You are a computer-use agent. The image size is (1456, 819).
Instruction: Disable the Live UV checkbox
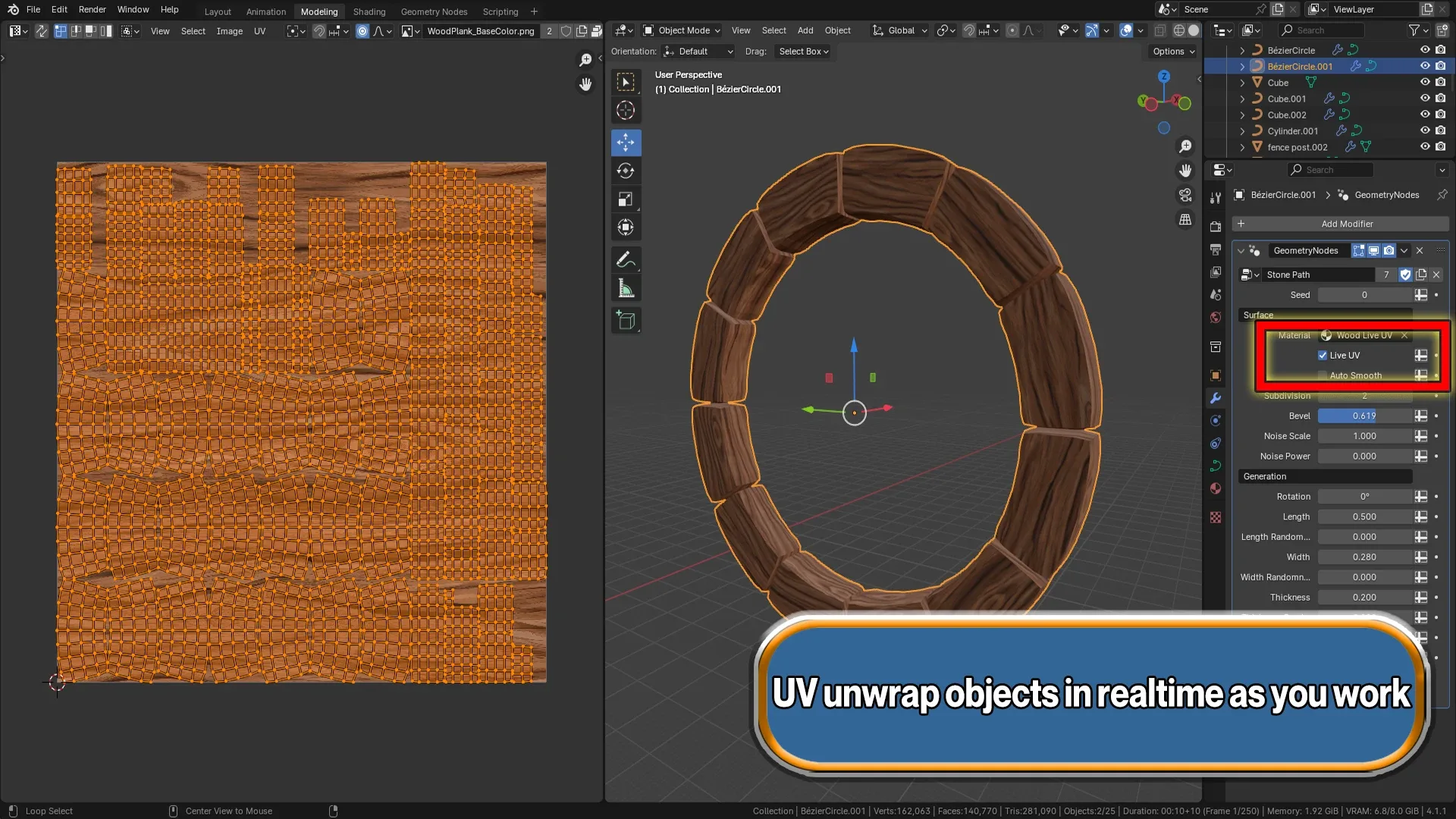click(1323, 355)
